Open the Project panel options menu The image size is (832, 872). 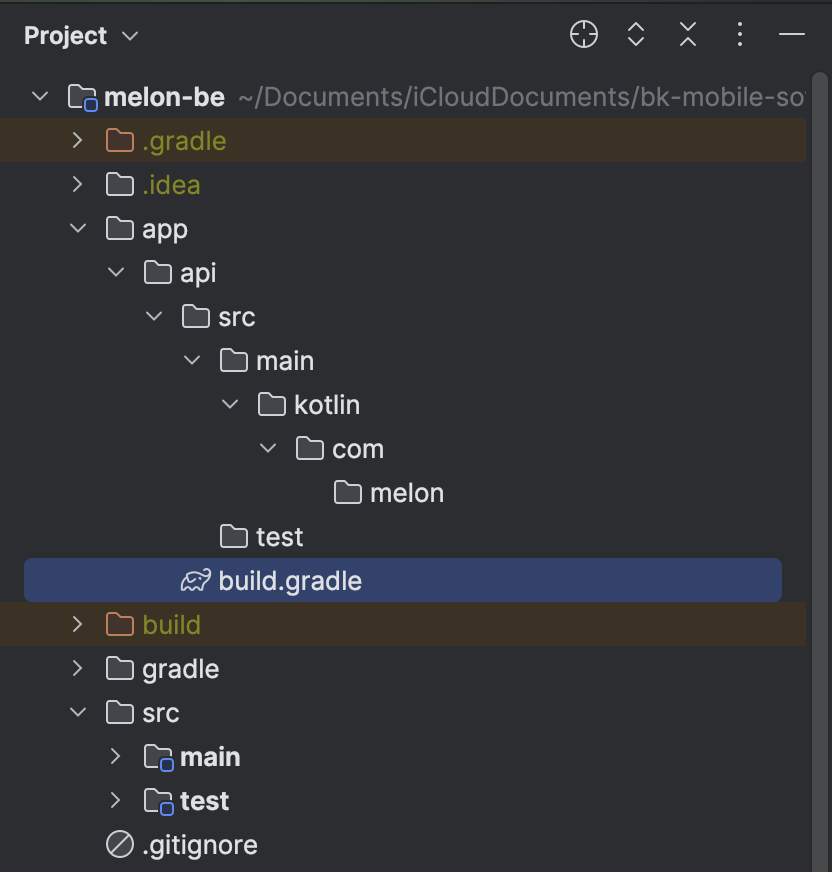[x=740, y=34]
